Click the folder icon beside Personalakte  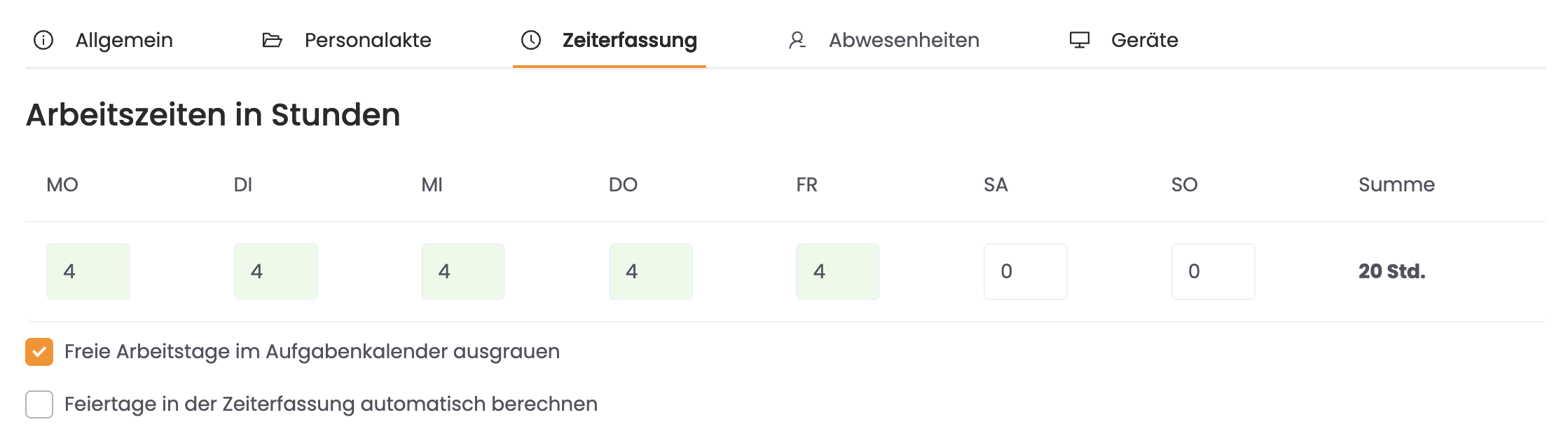(272, 41)
